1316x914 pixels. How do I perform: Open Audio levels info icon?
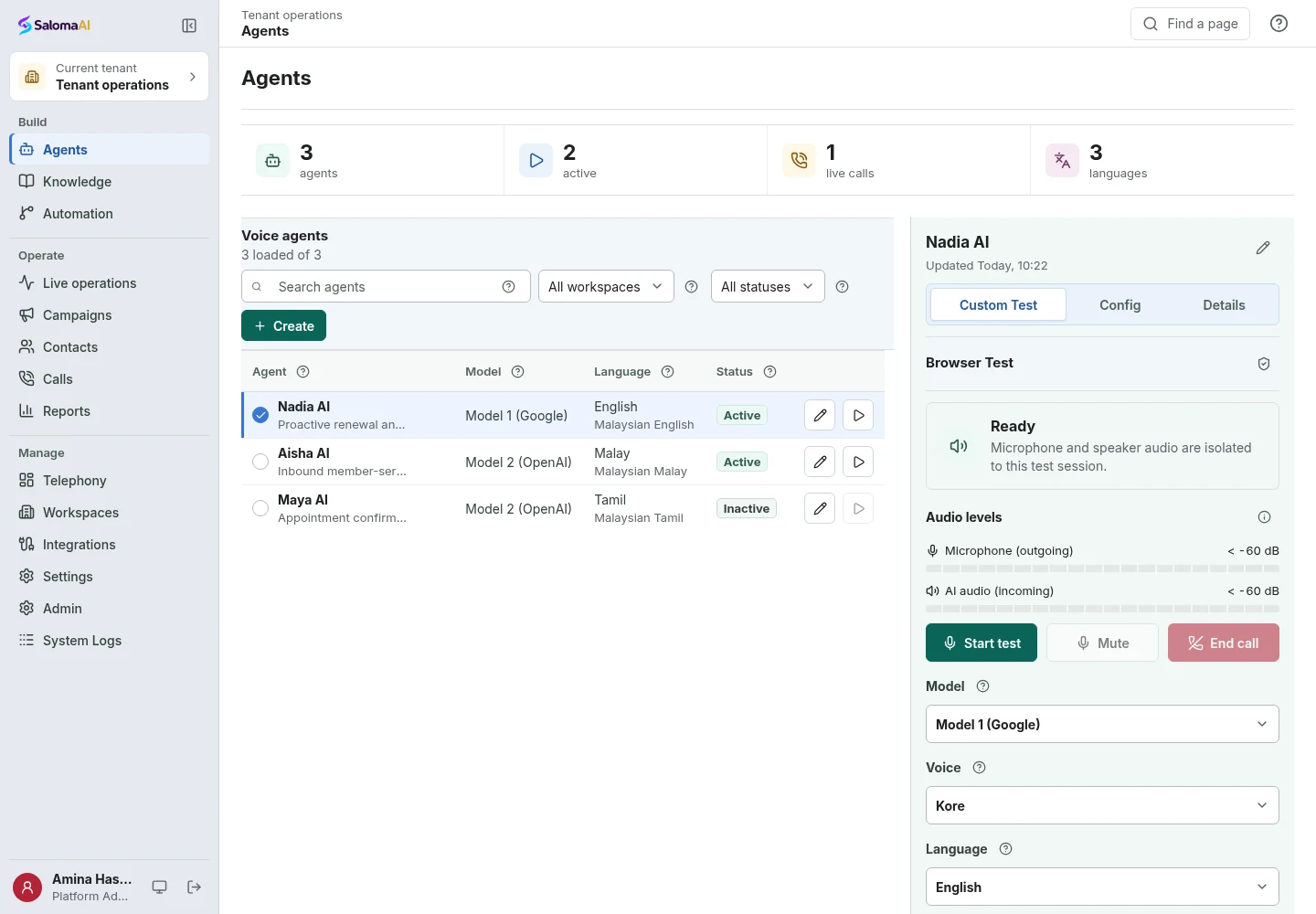point(1264,517)
